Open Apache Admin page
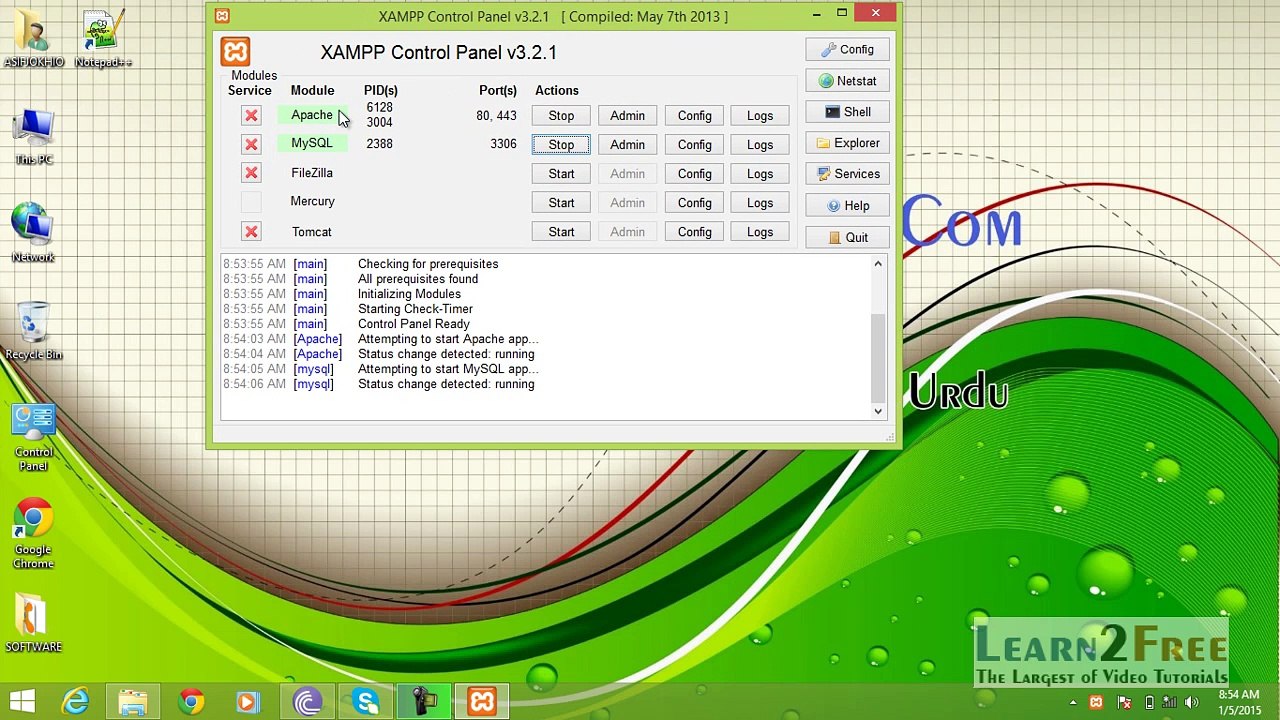The height and width of the screenshot is (720, 1280). [627, 116]
